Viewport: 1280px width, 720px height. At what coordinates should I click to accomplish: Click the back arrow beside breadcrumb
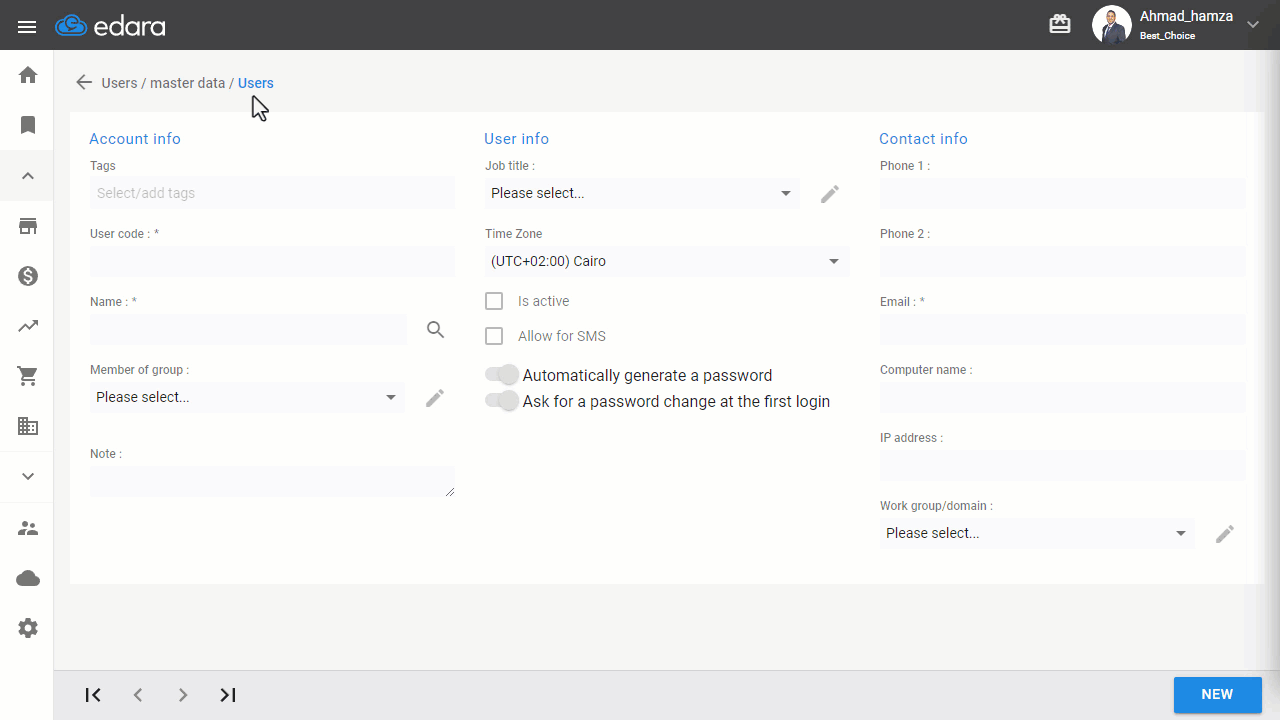[x=84, y=83]
